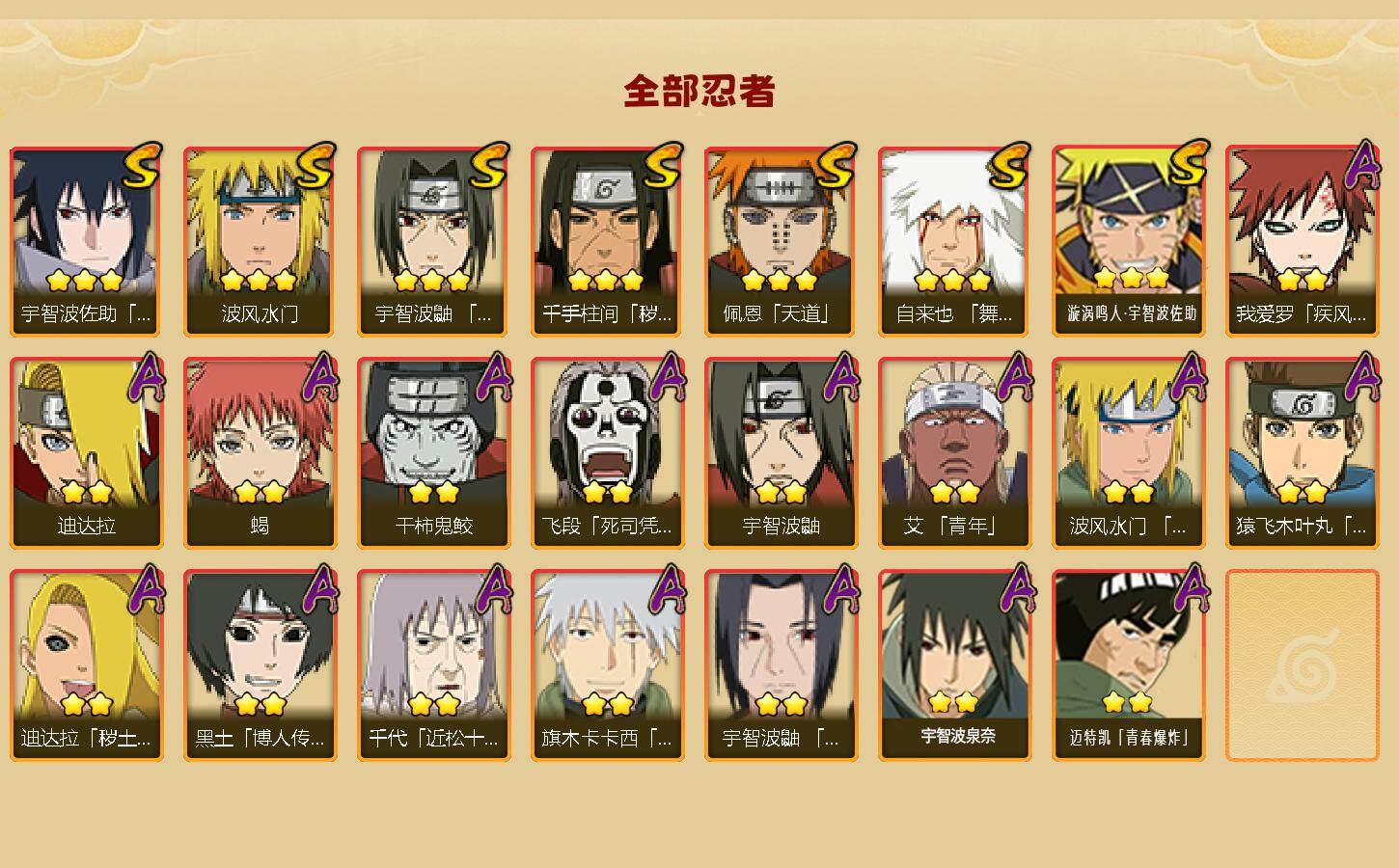1399x868 pixels.
Task: Select the 波风水门 S-rank ninja card
Action: click(x=260, y=241)
